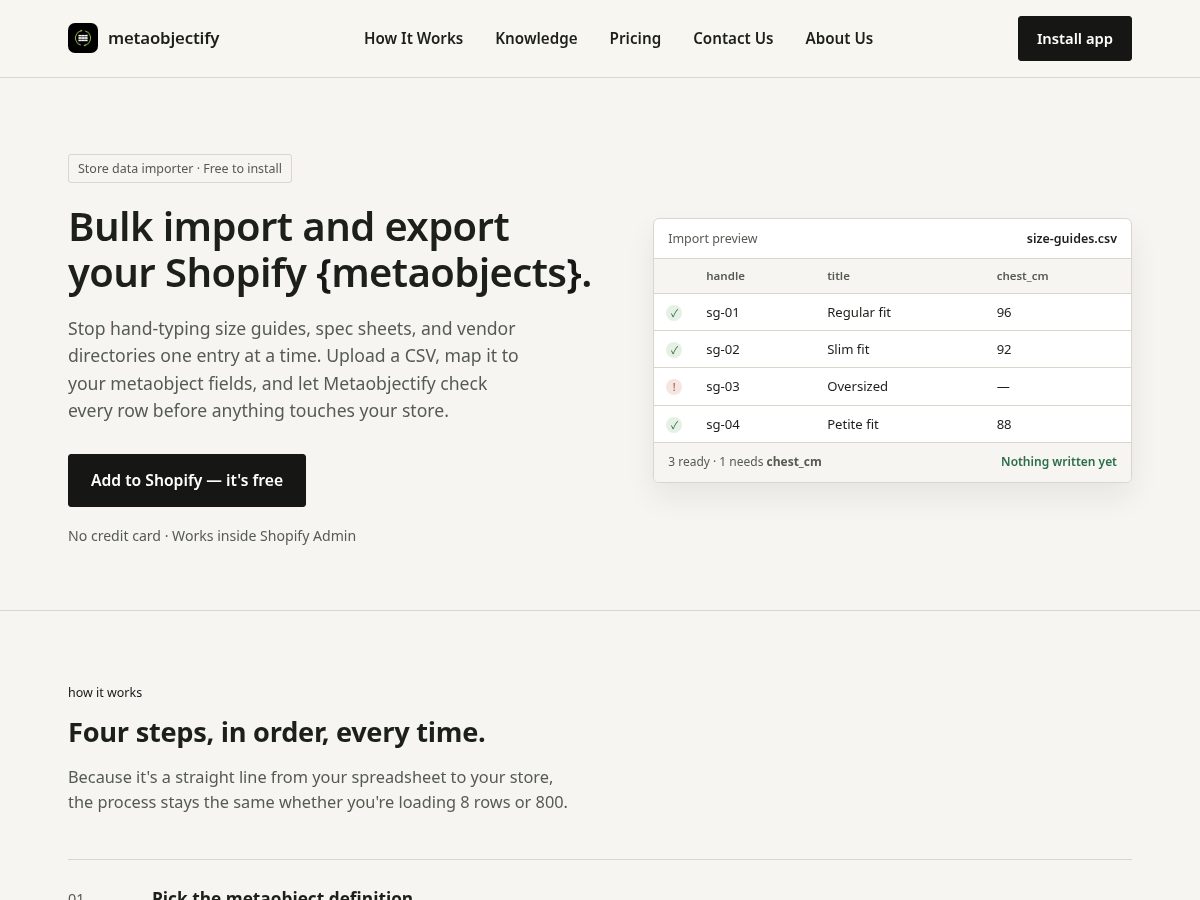Screen dimensions: 1200x900
Task: Click the Install app button
Action: pyautogui.click(x=1075, y=38)
